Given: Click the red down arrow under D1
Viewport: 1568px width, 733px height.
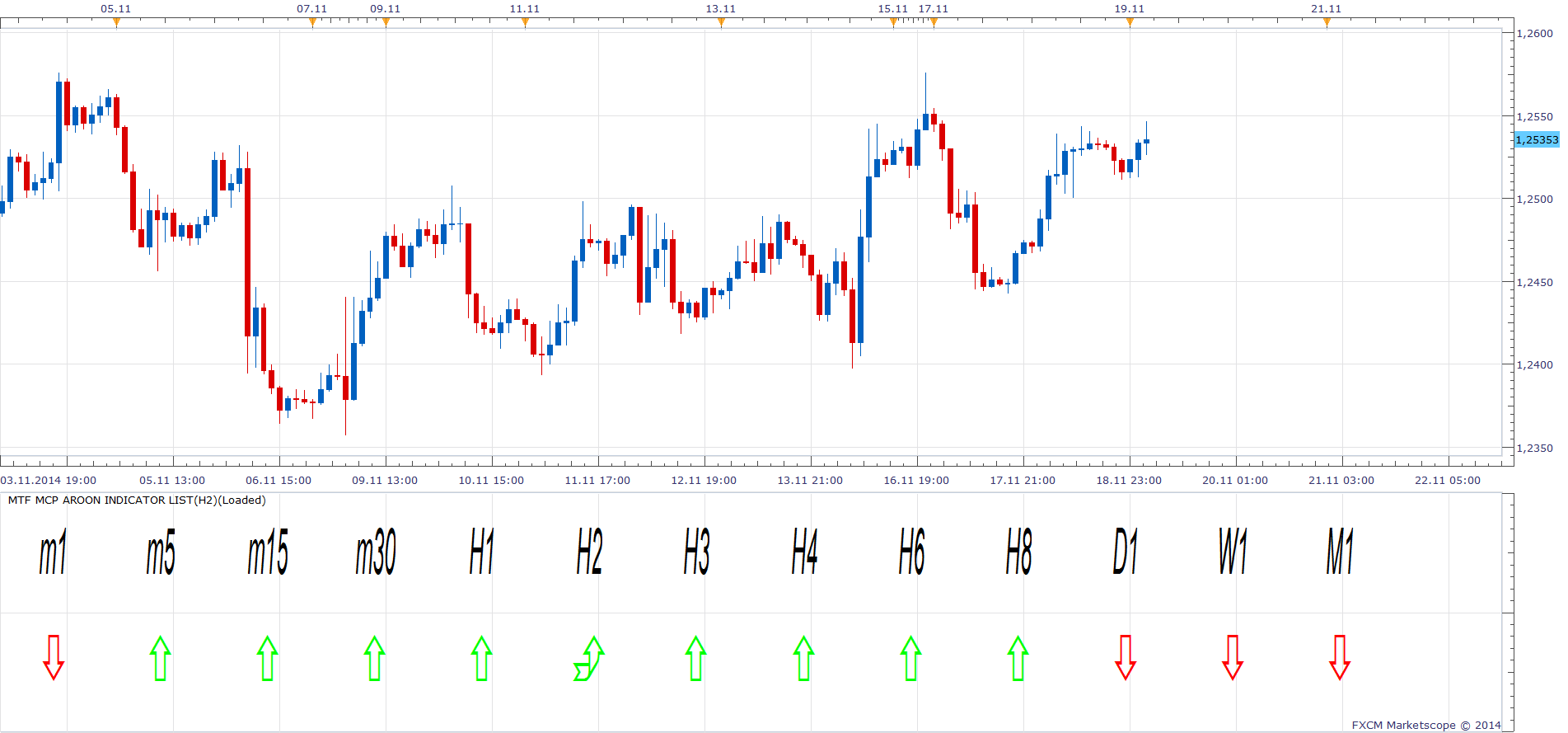Looking at the screenshot, I should [1126, 657].
